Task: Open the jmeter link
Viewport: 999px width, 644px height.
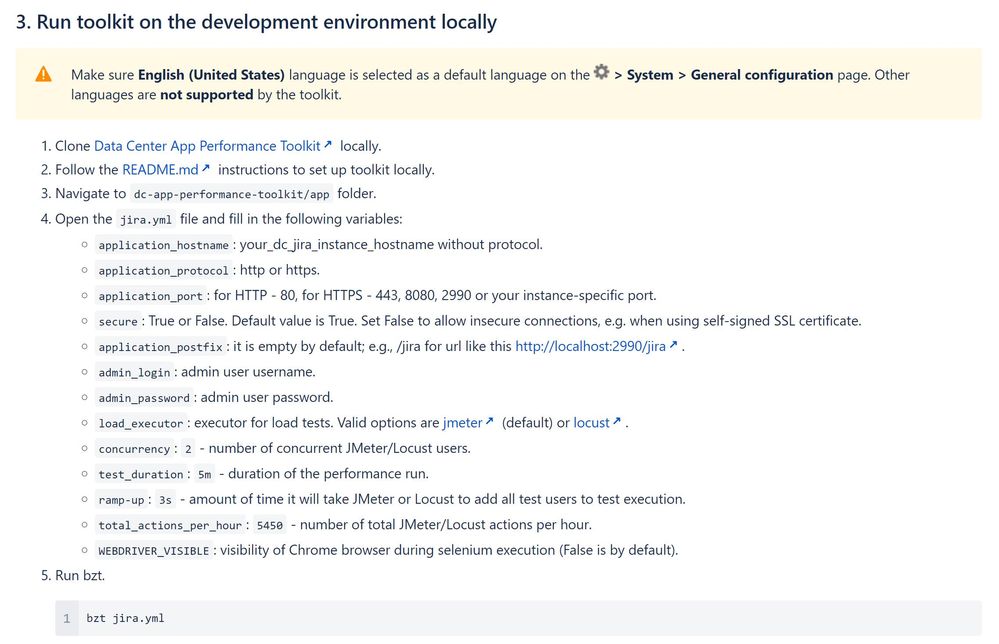Action: [x=463, y=422]
